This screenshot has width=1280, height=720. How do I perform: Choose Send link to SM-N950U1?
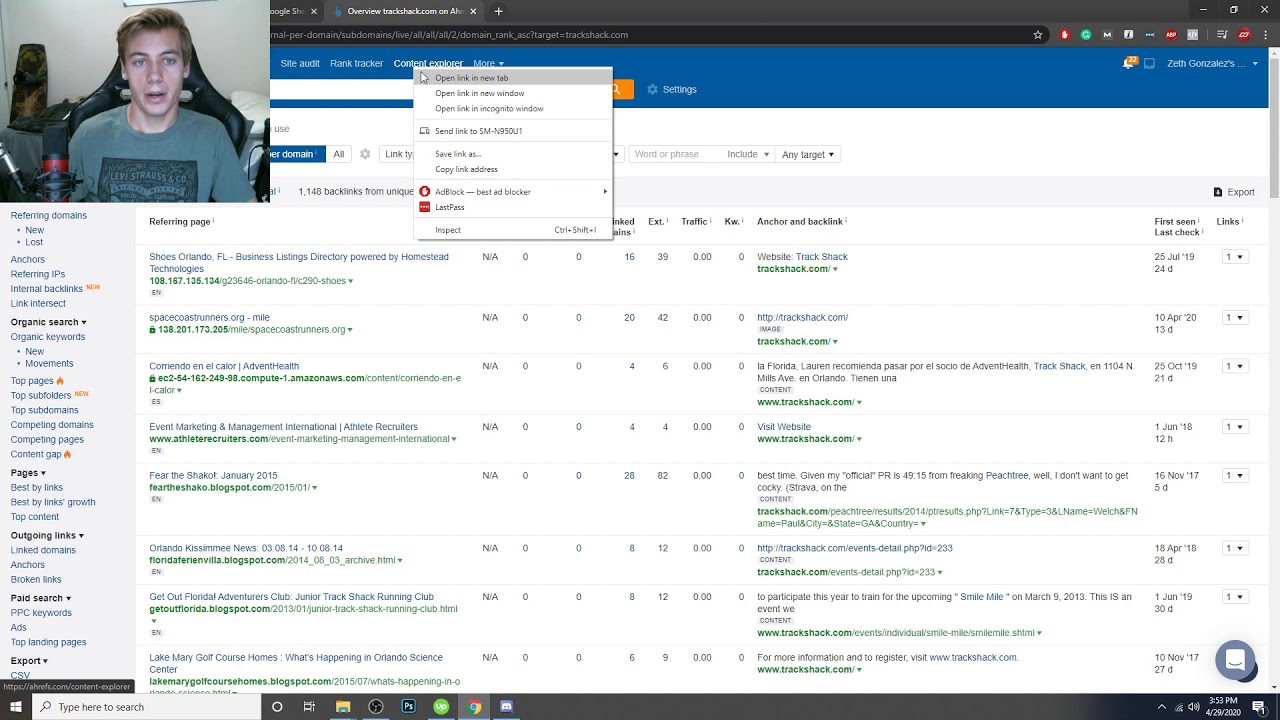[x=513, y=131]
